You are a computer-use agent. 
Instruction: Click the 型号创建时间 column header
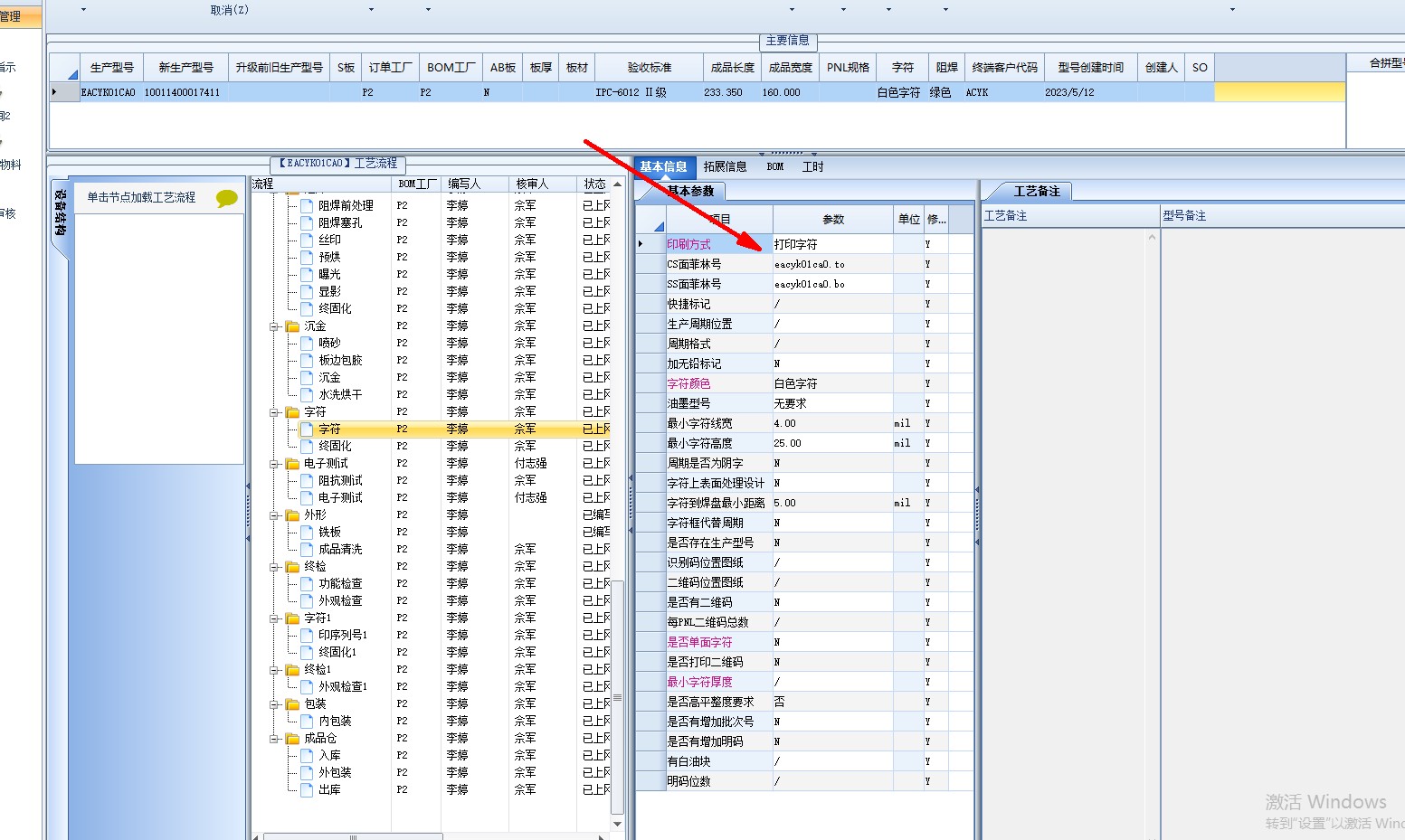tap(1091, 68)
